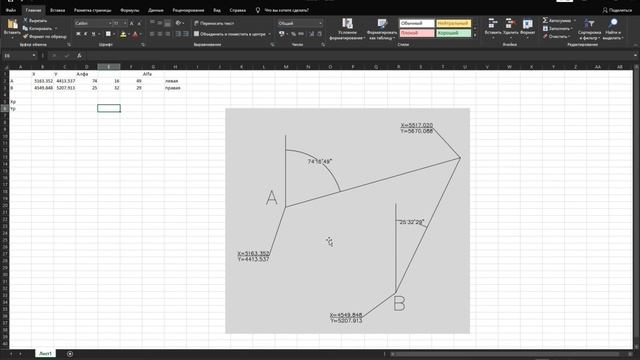Screen dimensions: 640x360
Task: Open Format as Table (Форматировать как таблицу)
Action: click(x=382, y=29)
